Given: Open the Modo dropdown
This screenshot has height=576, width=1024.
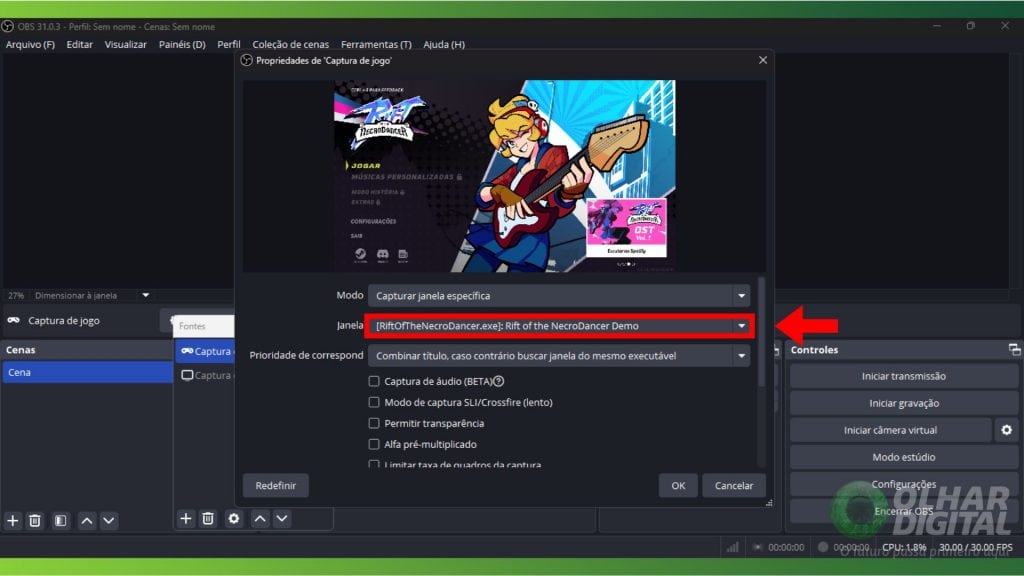Looking at the screenshot, I should [x=558, y=296].
